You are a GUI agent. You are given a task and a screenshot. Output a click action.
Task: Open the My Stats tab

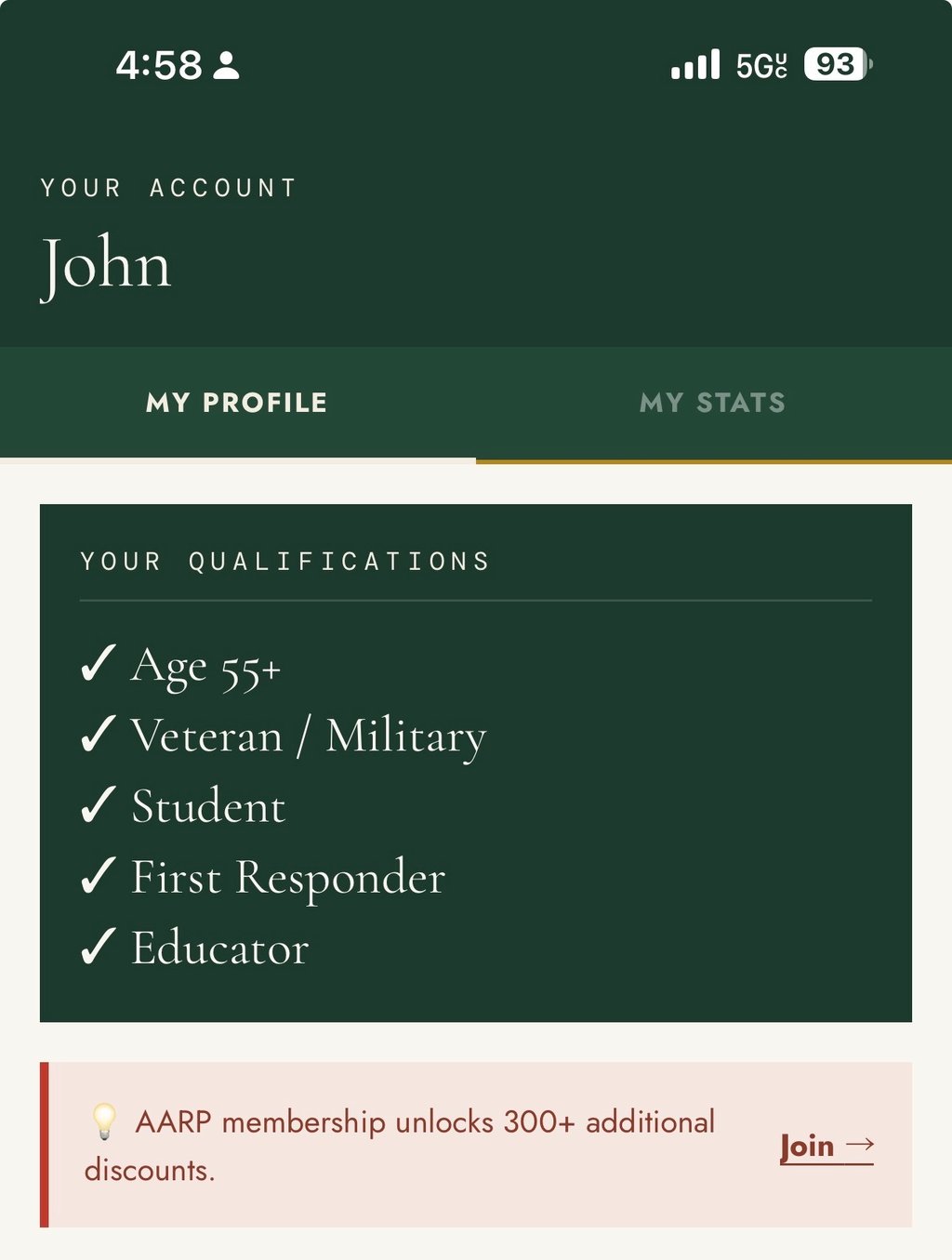(x=713, y=403)
